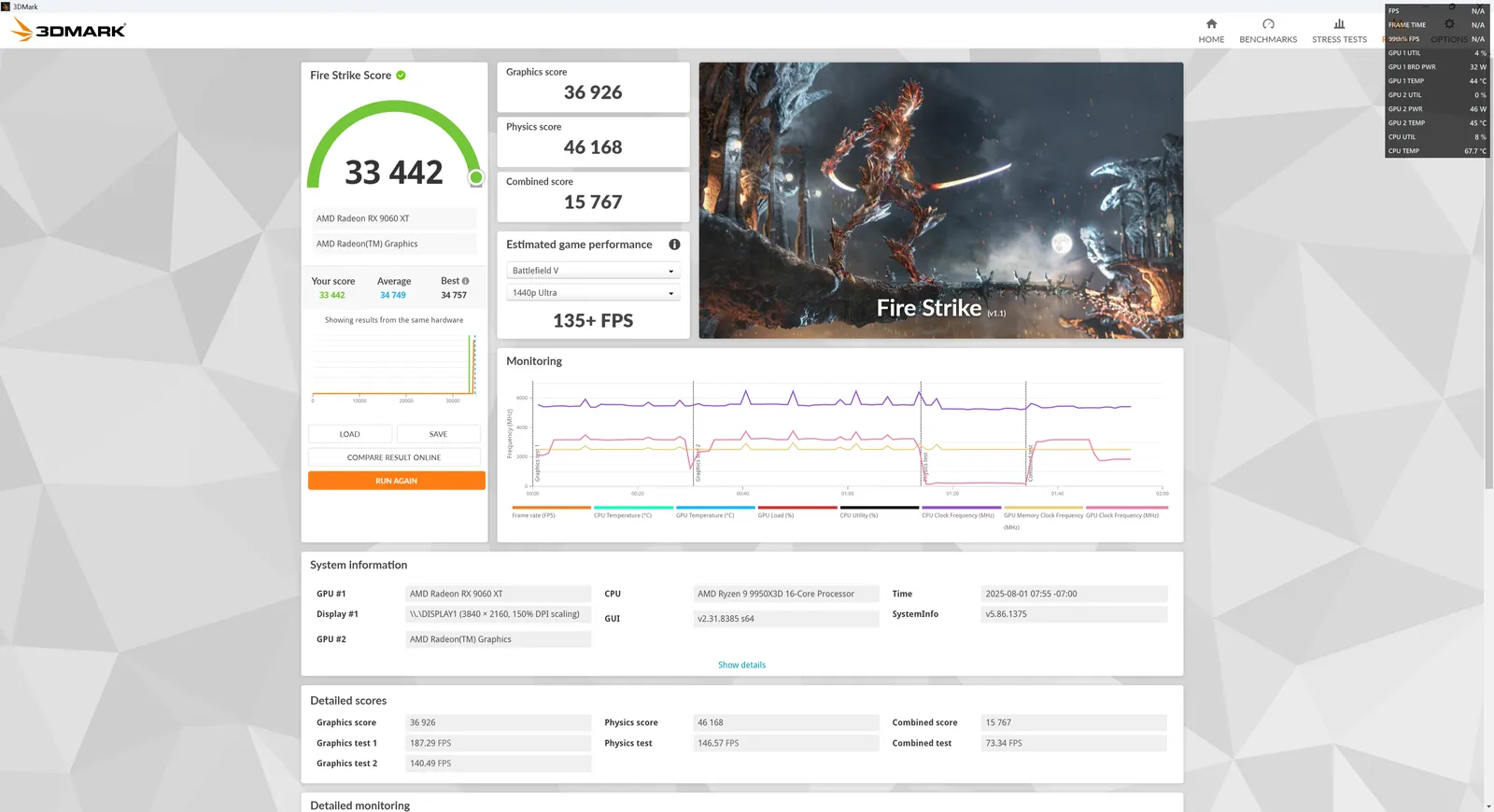Click Compare Result Online button
1494x812 pixels.
(x=393, y=457)
